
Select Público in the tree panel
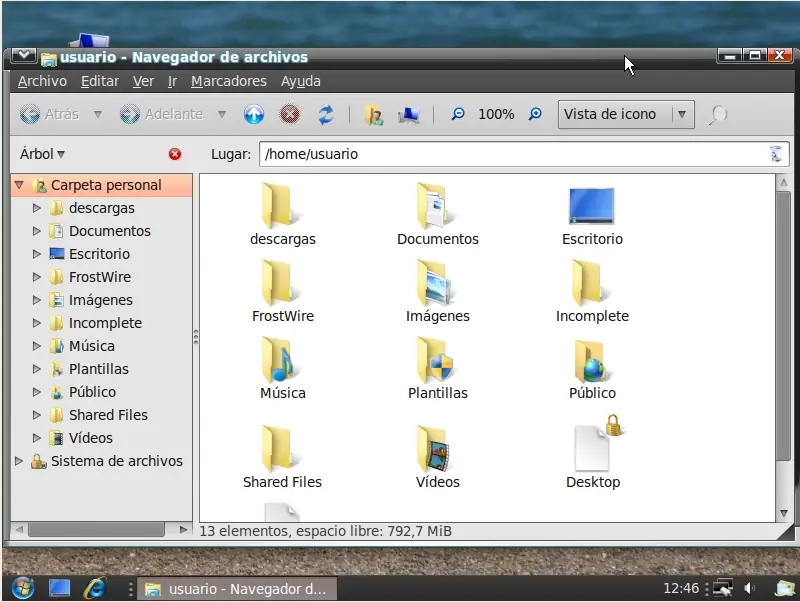click(x=92, y=392)
